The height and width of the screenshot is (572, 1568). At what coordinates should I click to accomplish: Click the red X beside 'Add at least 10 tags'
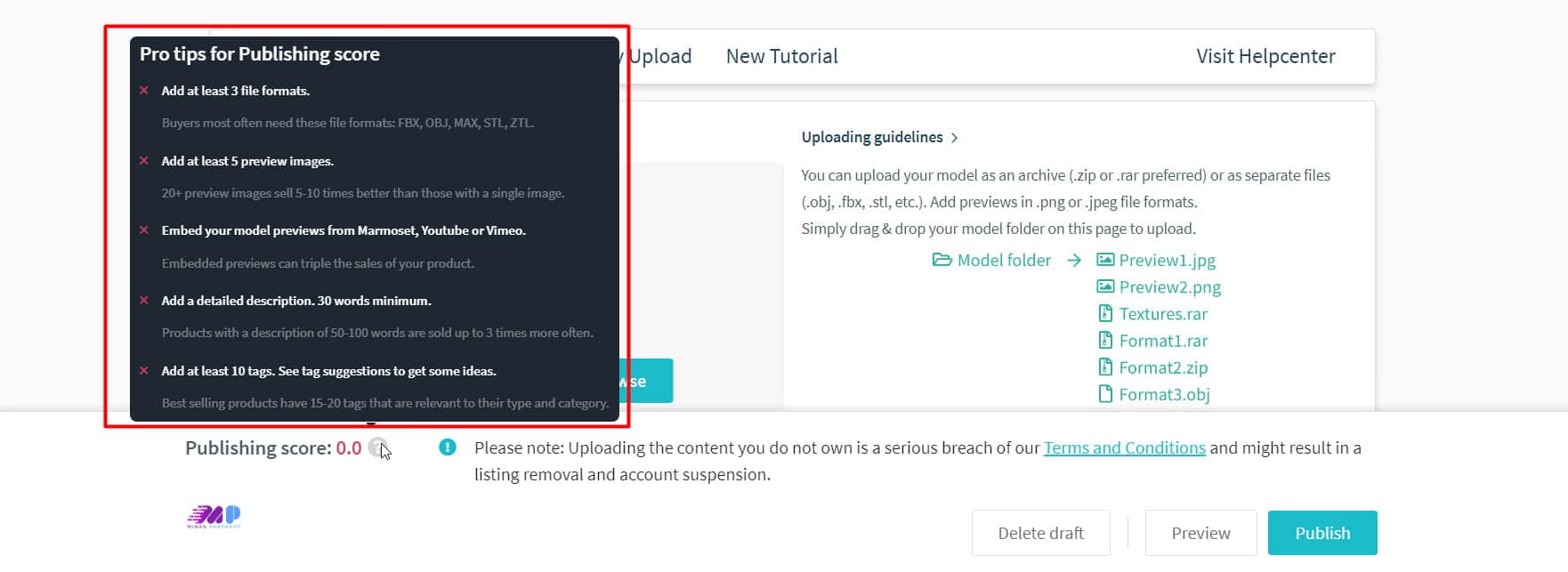pos(144,371)
